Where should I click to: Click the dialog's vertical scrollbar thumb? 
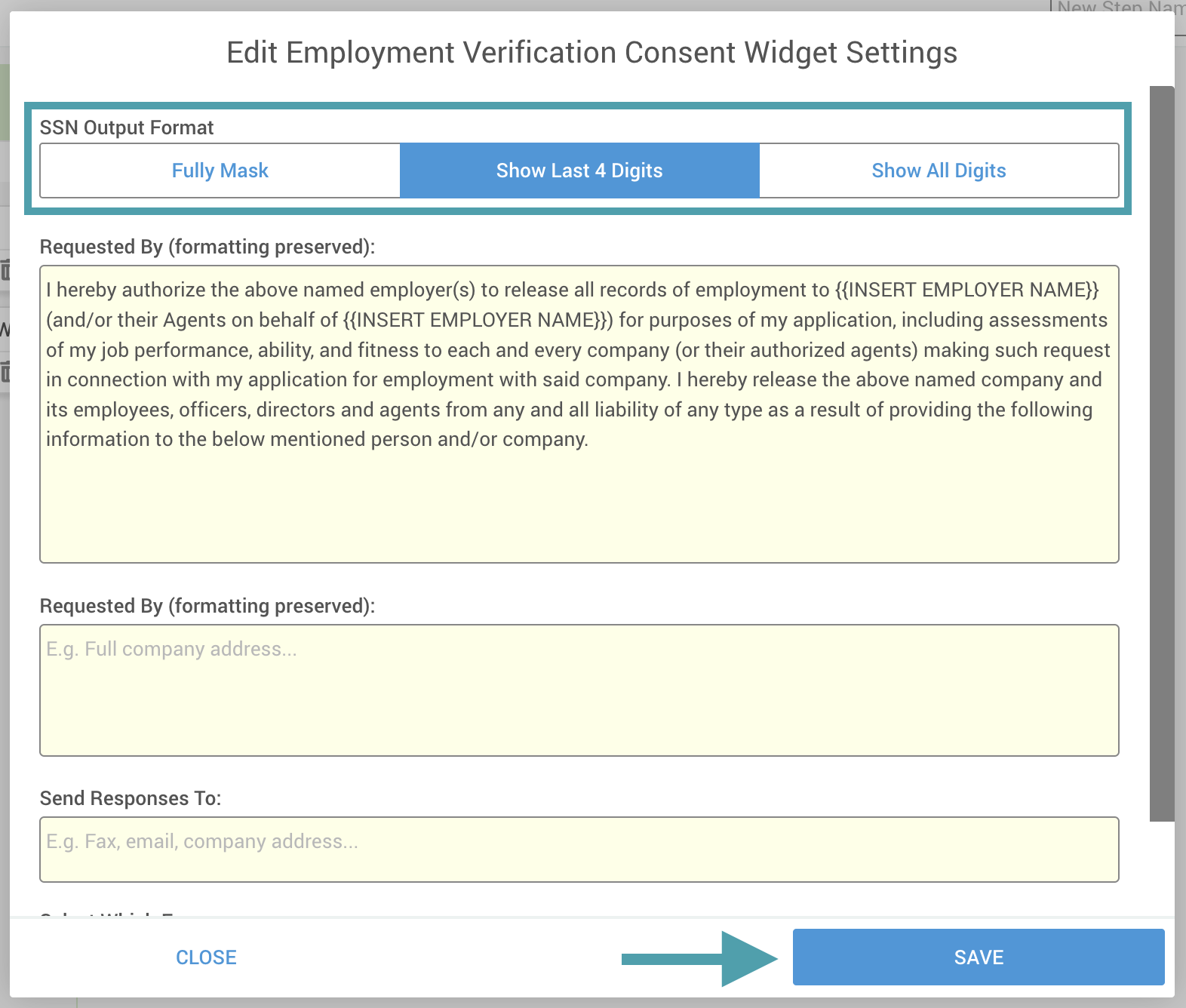pos(1162,453)
